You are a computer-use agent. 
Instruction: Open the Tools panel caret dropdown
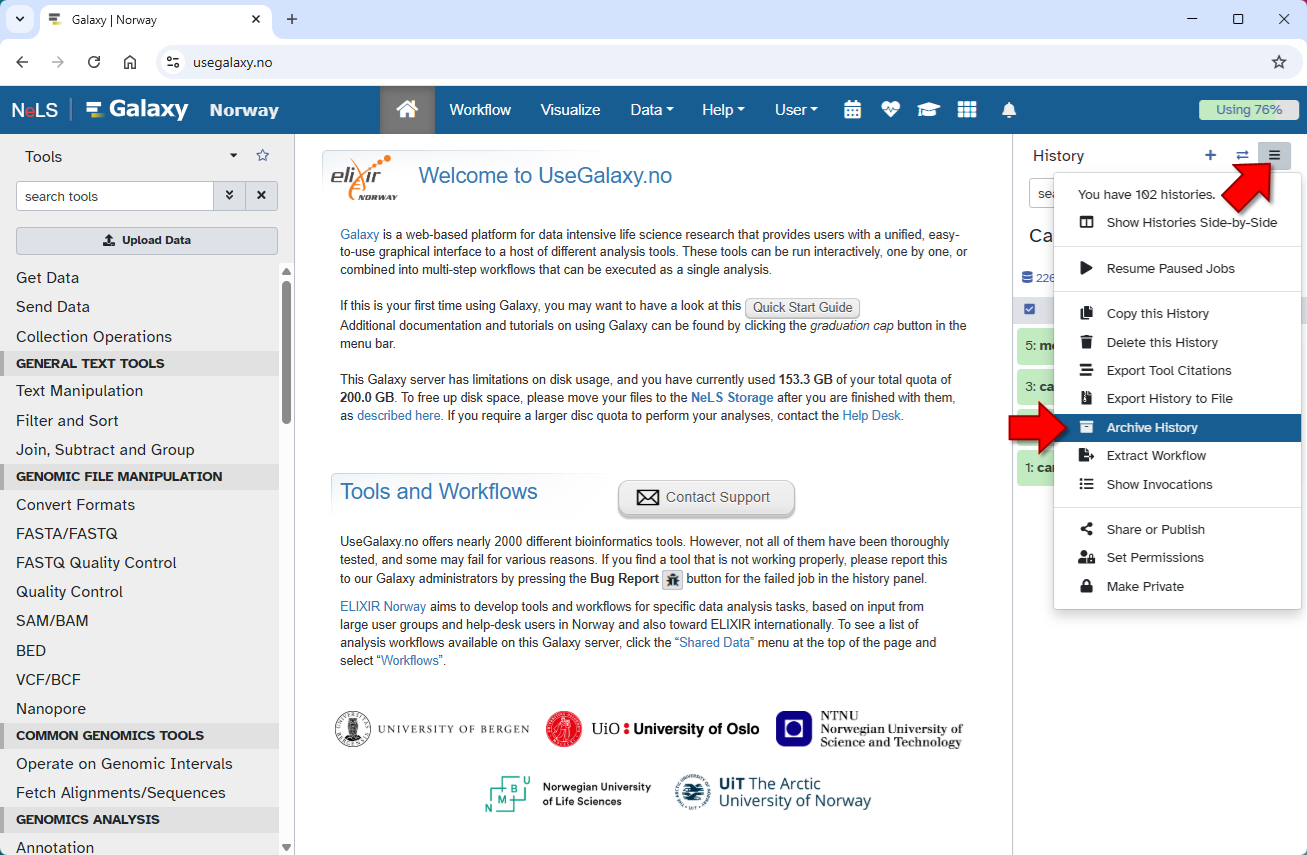(234, 155)
